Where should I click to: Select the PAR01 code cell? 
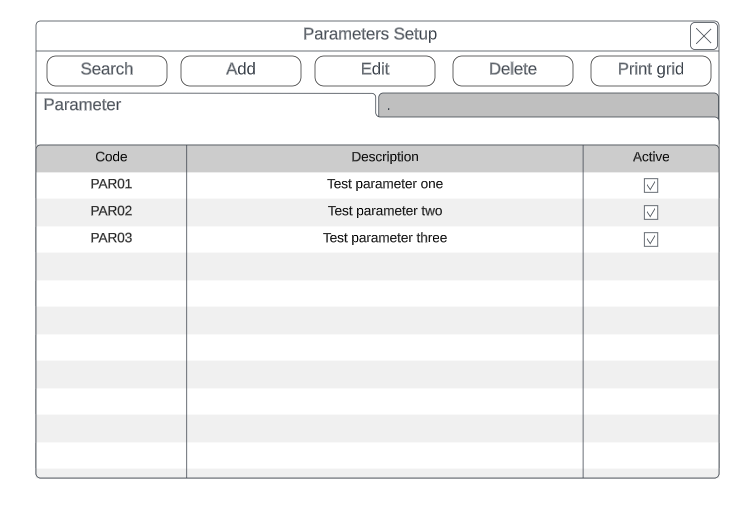[111, 184]
